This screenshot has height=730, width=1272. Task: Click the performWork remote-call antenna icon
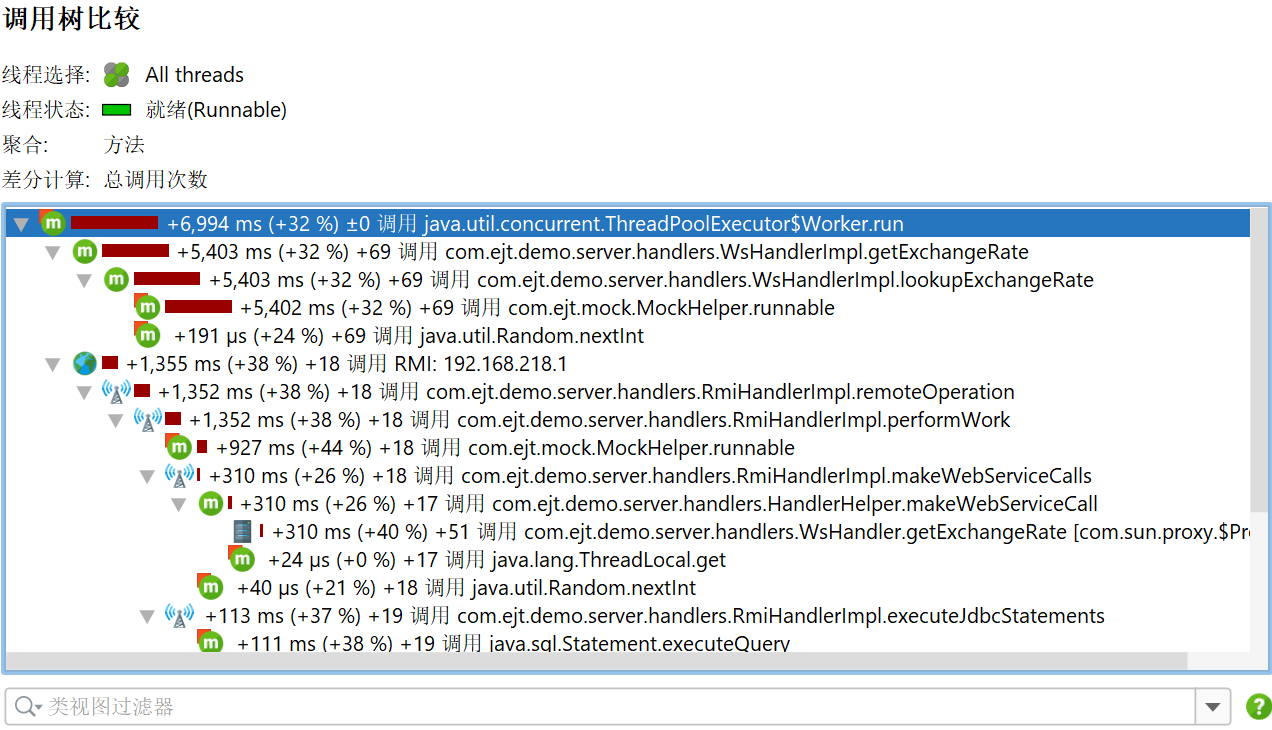[x=148, y=419]
